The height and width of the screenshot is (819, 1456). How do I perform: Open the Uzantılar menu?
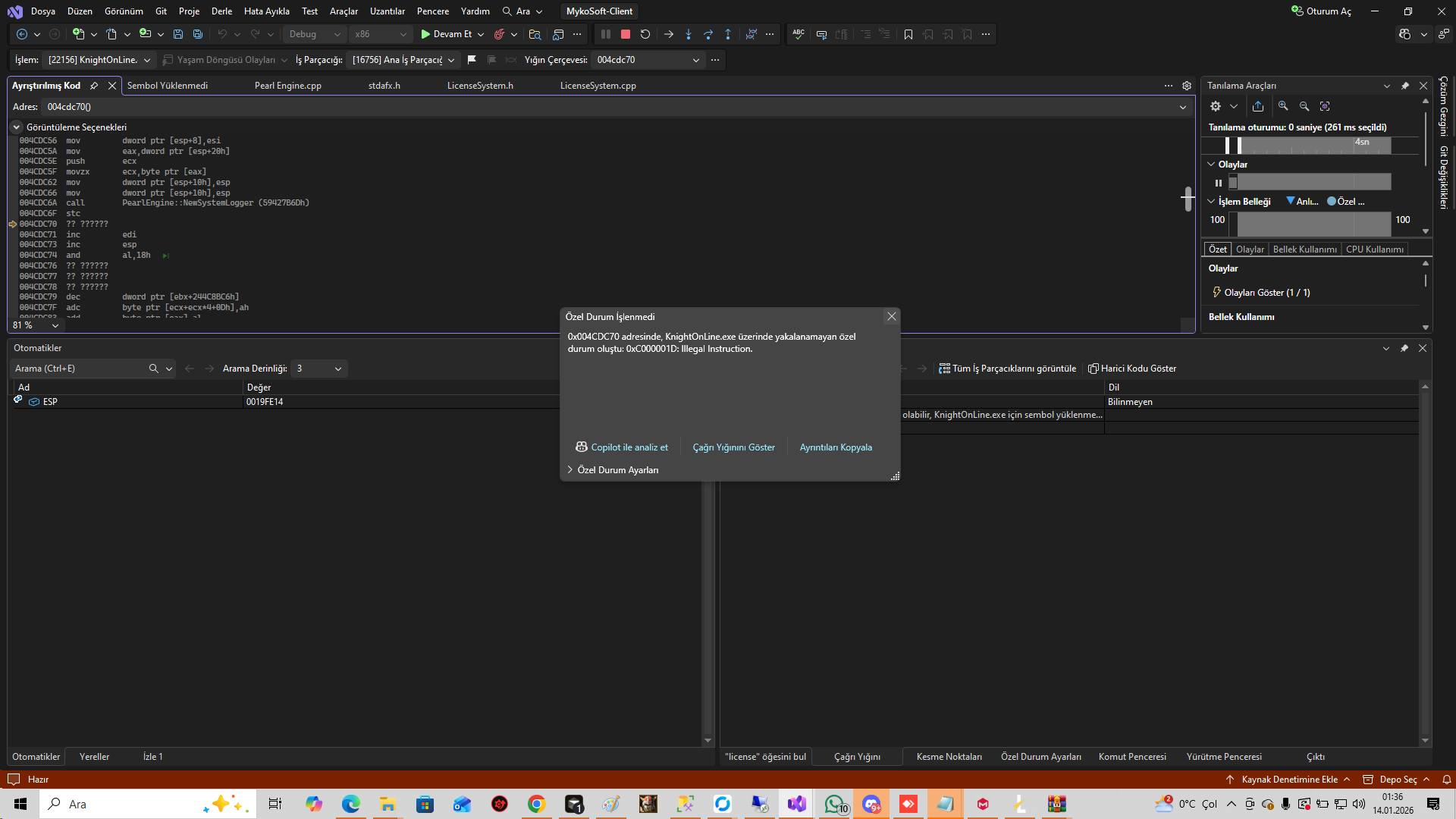(388, 11)
